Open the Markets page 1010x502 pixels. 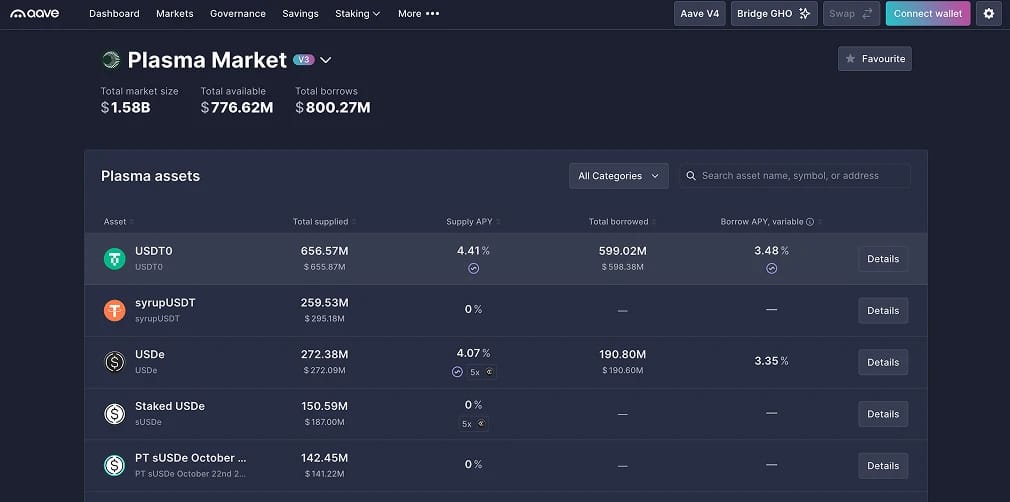click(x=175, y=14)
